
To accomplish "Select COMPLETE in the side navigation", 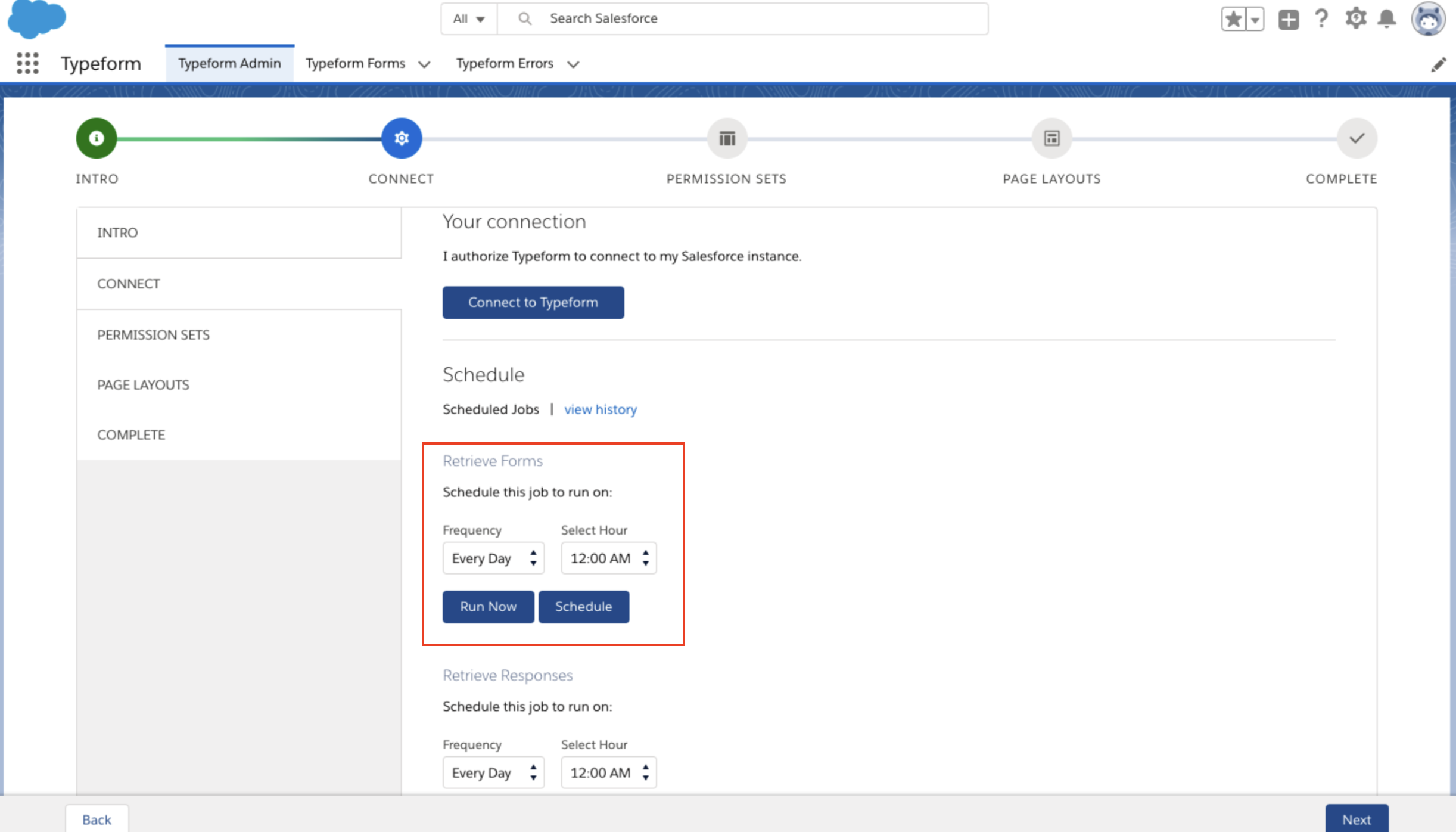I will [x=239, y=434].
